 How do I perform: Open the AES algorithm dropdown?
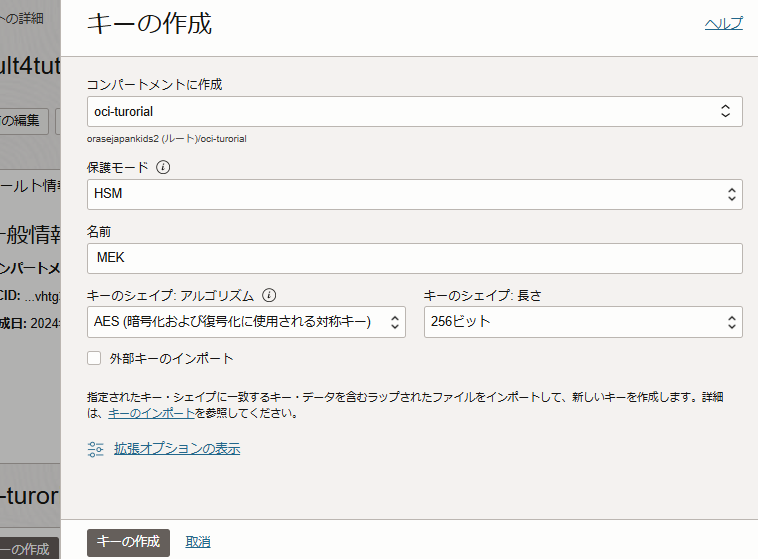[x=245, y=322]
